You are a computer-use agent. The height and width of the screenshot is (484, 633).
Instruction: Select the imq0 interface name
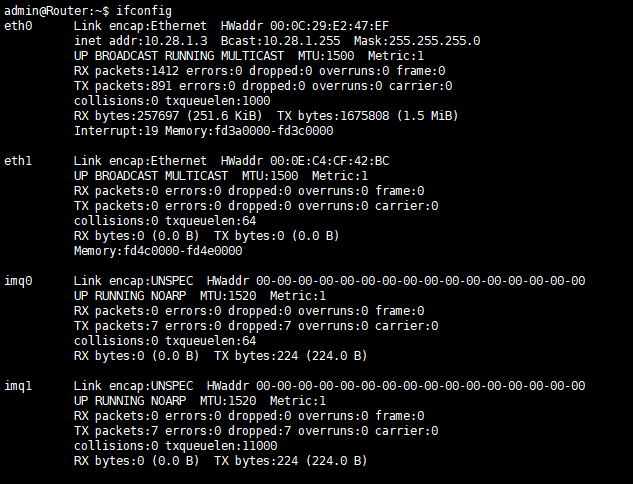18,281
